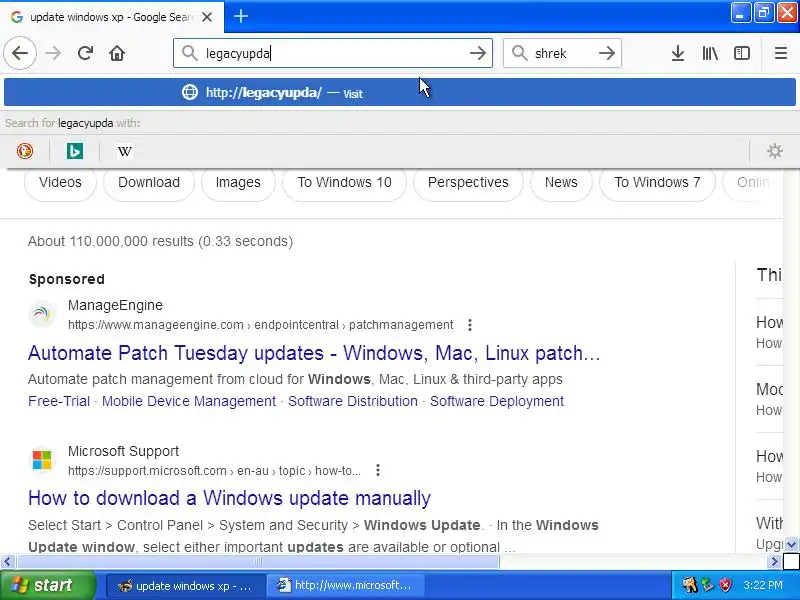Open the Downloads panel
The width and height of the screenshot is (800, 600).
(678, 53)
